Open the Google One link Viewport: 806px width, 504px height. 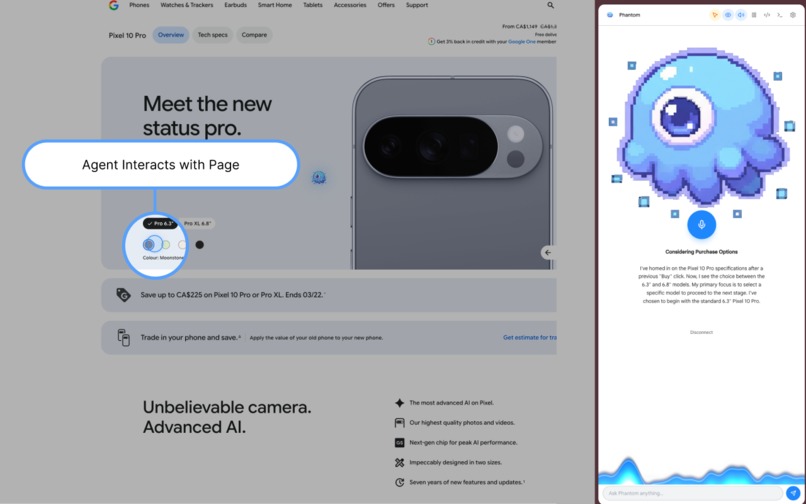tap(522, 42)
